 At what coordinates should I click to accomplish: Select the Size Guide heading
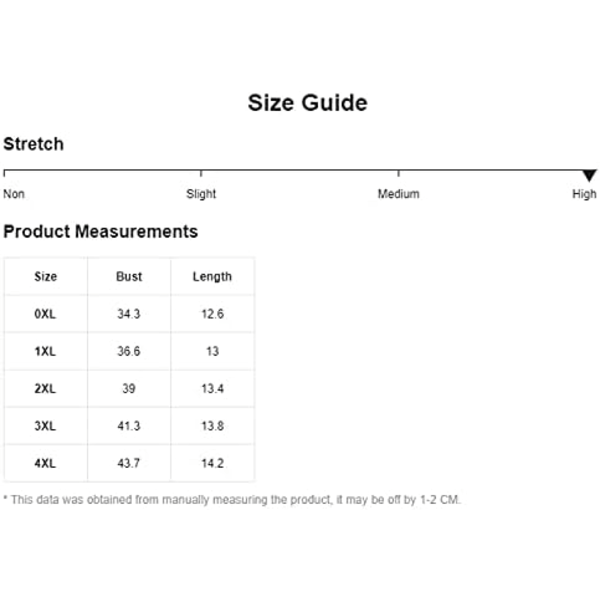tap(308, 103)
